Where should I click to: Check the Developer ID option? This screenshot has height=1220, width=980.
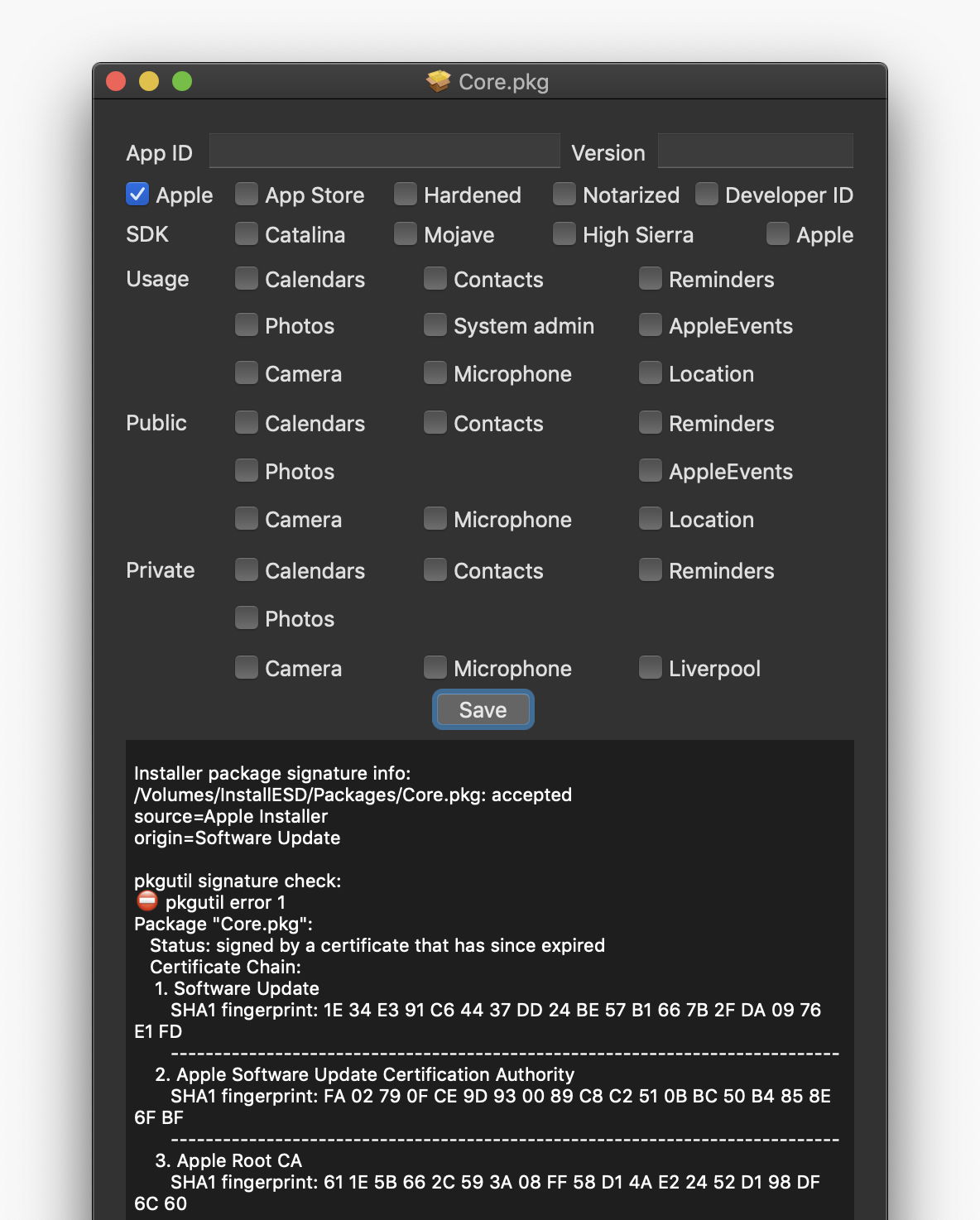[x=707, y=195]
